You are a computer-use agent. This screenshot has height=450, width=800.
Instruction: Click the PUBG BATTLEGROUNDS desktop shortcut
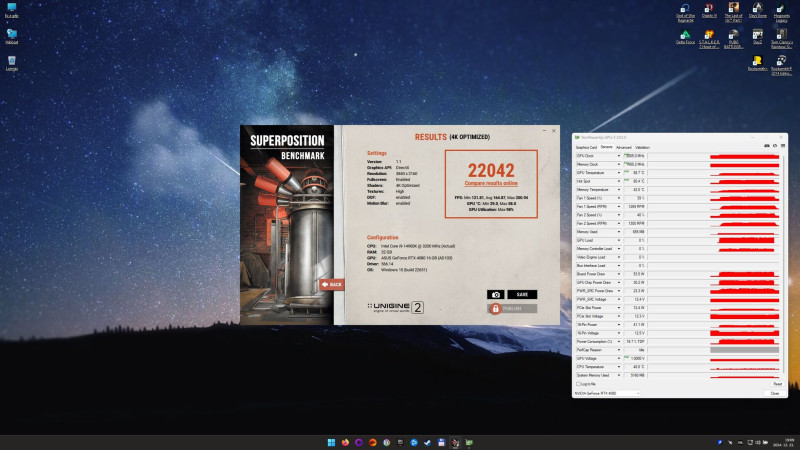coord(733,39)
